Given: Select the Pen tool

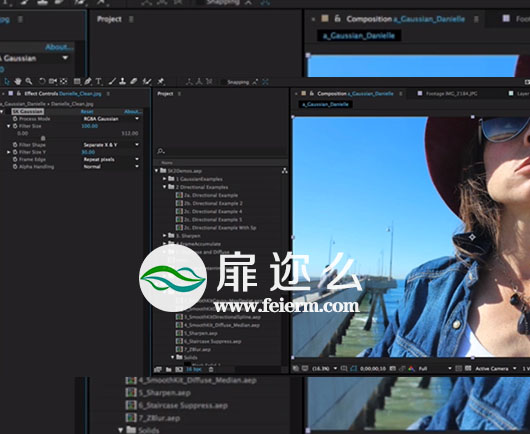Looking at the screenshot, I should point(88,81).
